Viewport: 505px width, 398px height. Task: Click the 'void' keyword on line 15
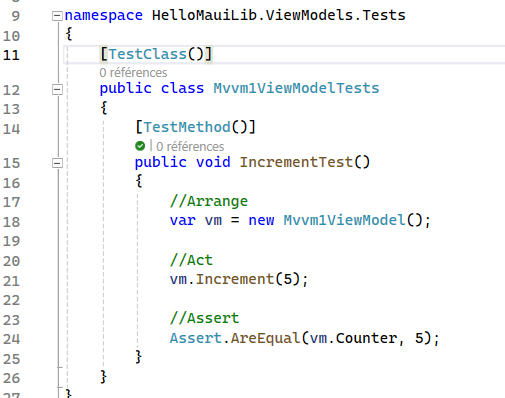click(x=213, y=162)
